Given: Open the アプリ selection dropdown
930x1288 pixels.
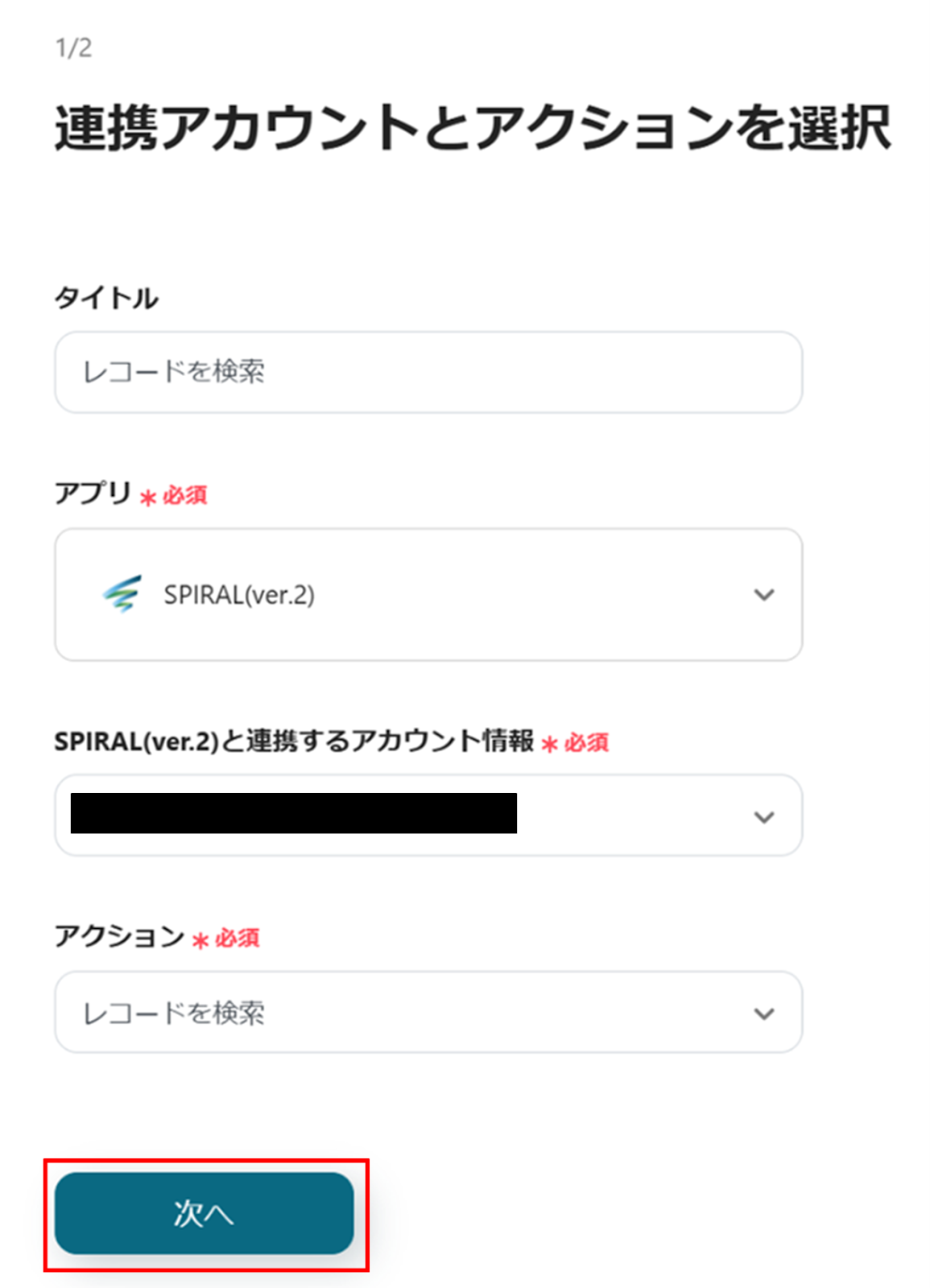Looking at the screenshot, I should pos(428,595).
